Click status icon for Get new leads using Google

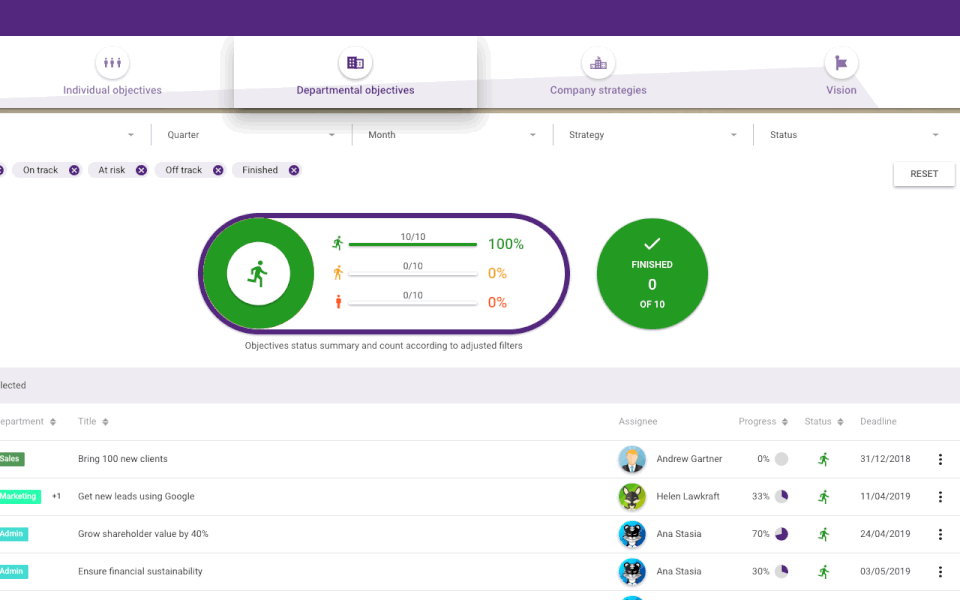(x=824, y=497)
